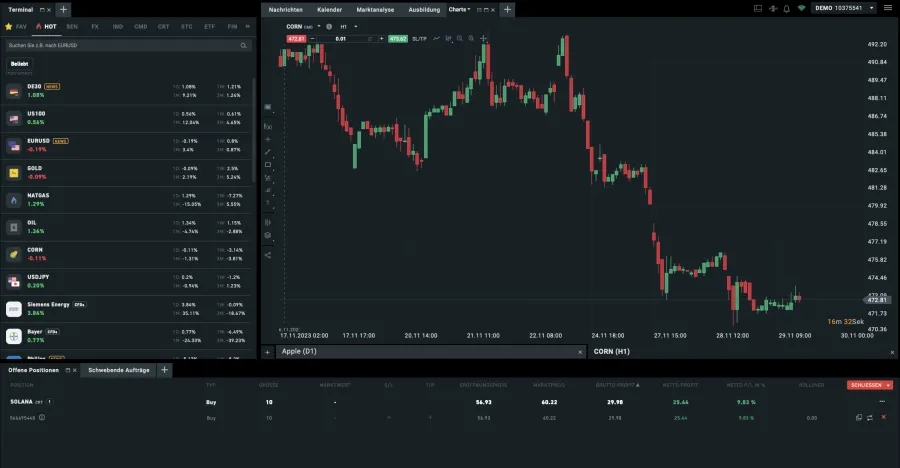Screen dimensions: 900x468
Task: Add a new panel tab after Charts
Action: [x=507, y=9]
